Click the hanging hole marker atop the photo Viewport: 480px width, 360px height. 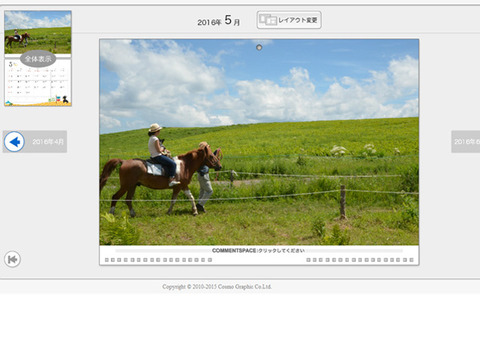259,48
